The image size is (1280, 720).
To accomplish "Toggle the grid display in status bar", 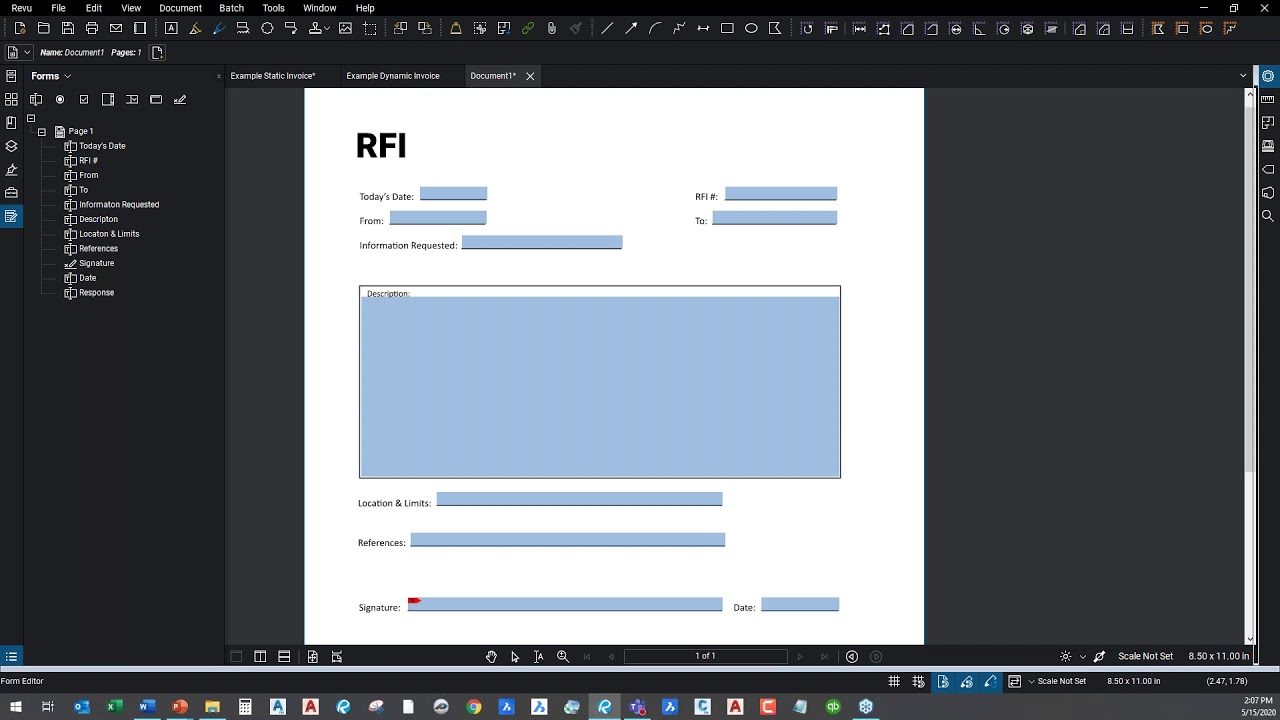I will (894, 681).
